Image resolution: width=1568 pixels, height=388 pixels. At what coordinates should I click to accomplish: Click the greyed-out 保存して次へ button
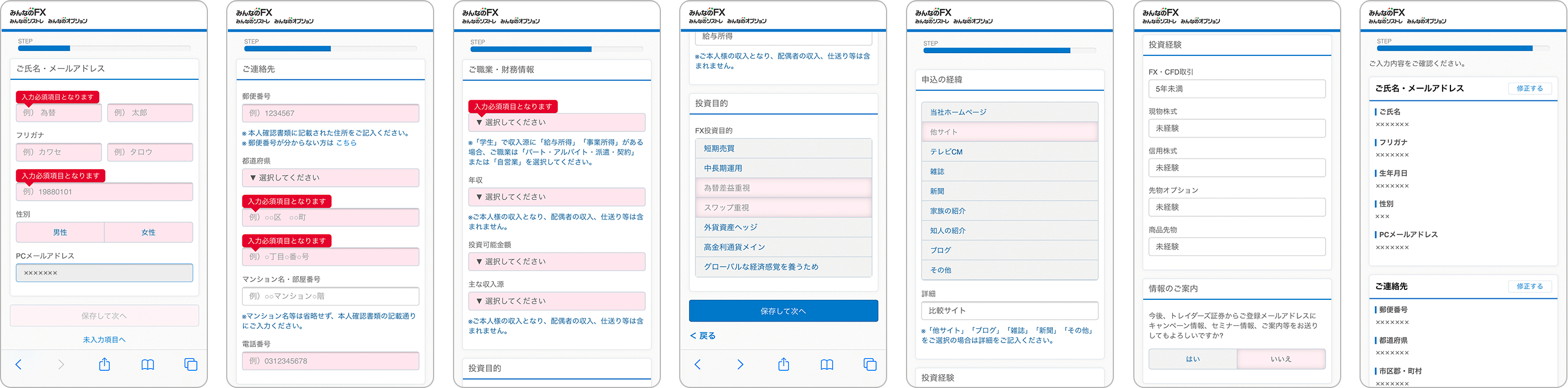pyautogui.click(x=104, y=315)
